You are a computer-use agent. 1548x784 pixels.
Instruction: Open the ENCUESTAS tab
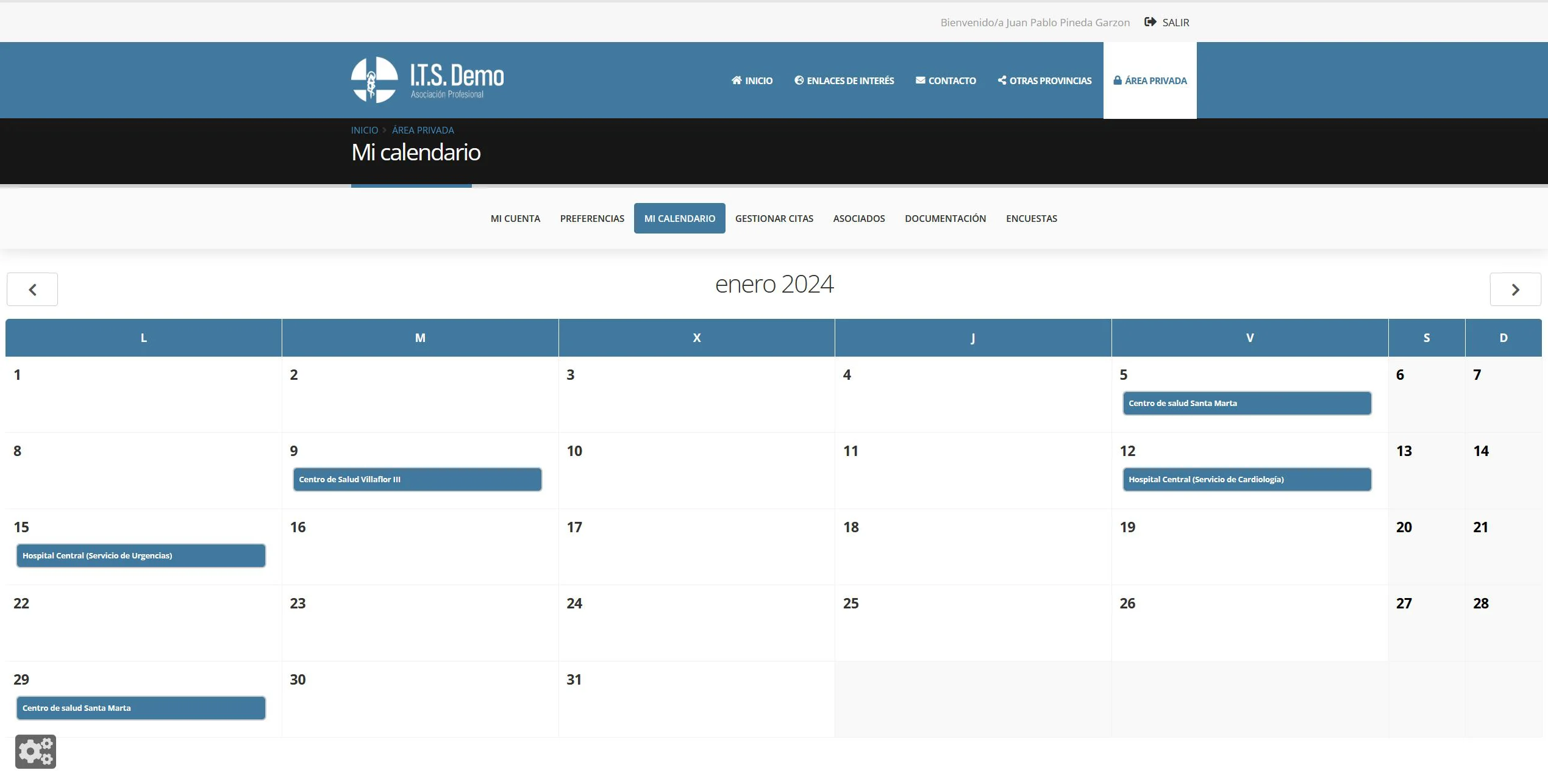[1031, 218]
